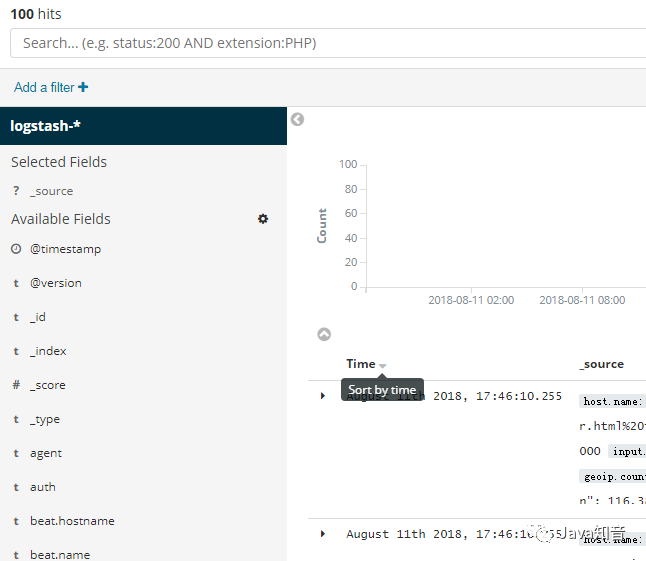Click the _type field

(x=45, y=419)
